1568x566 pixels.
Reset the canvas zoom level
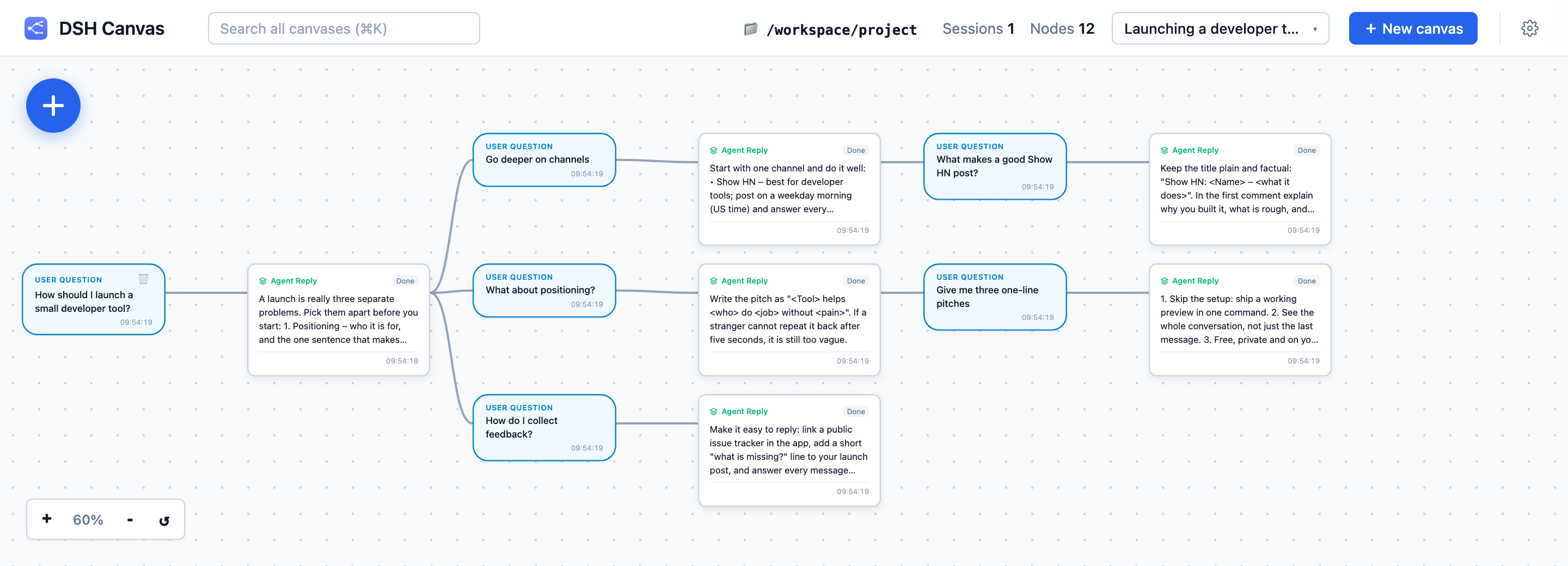click(164, 520)
